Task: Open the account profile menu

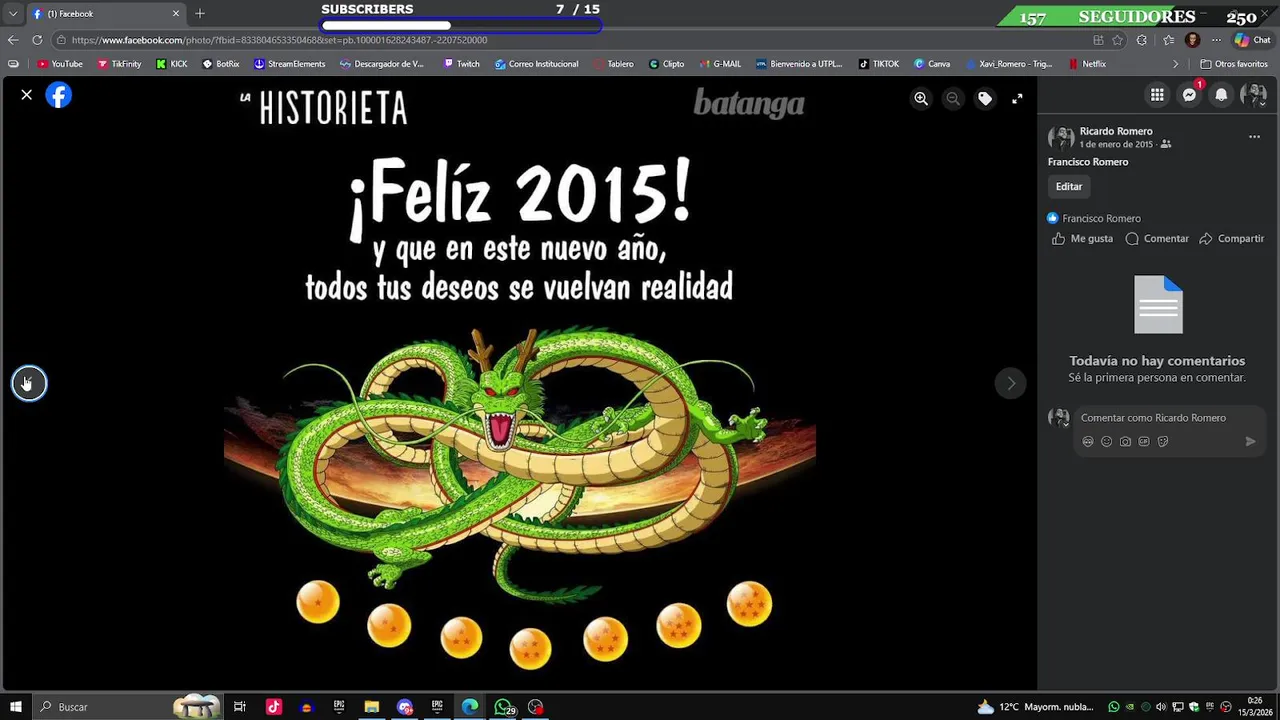Action: [1253, 95]
